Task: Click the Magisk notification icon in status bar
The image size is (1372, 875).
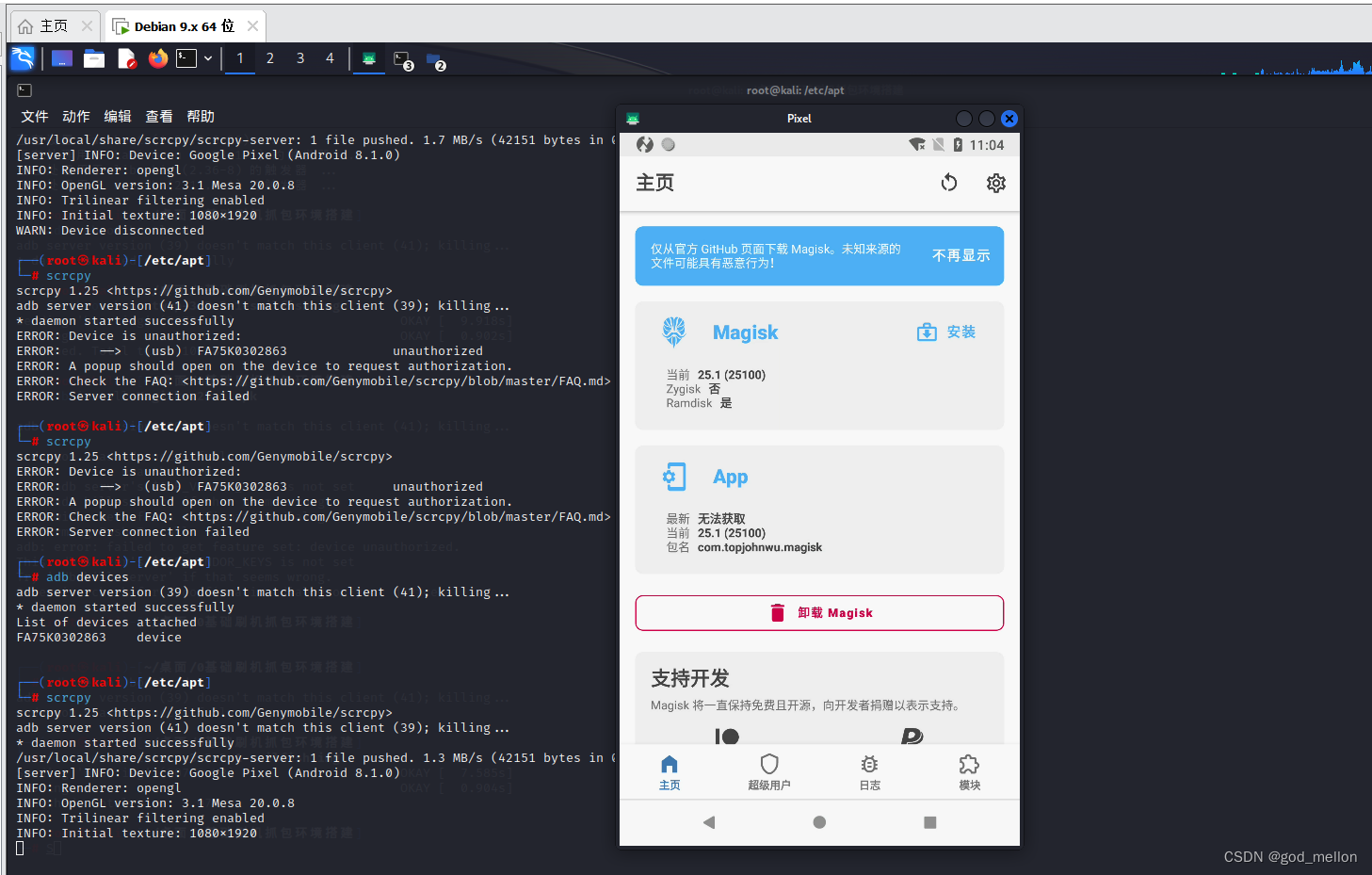Action: [645, 144]
